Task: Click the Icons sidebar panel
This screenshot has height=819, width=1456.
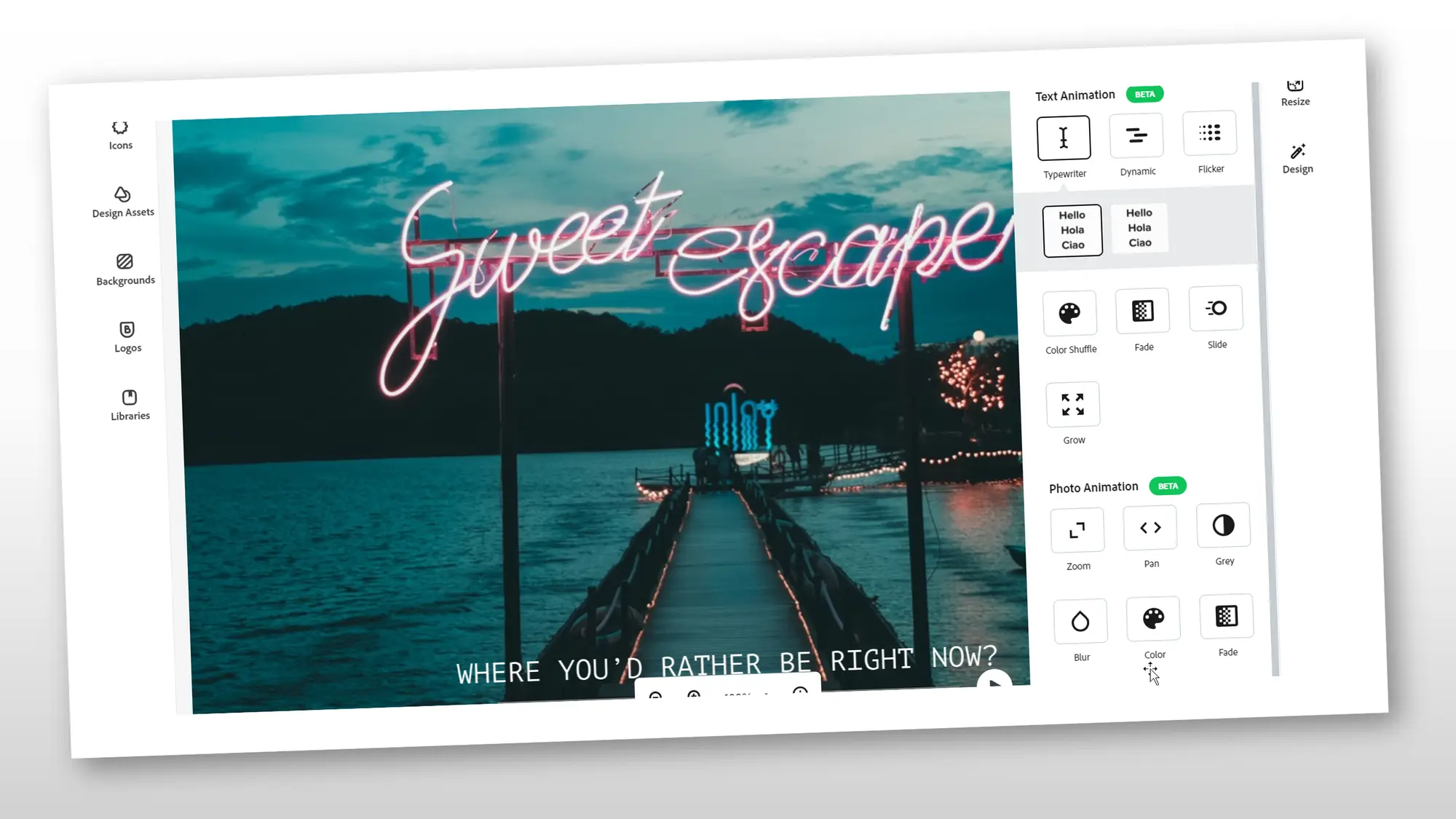Action: point(121,134)
